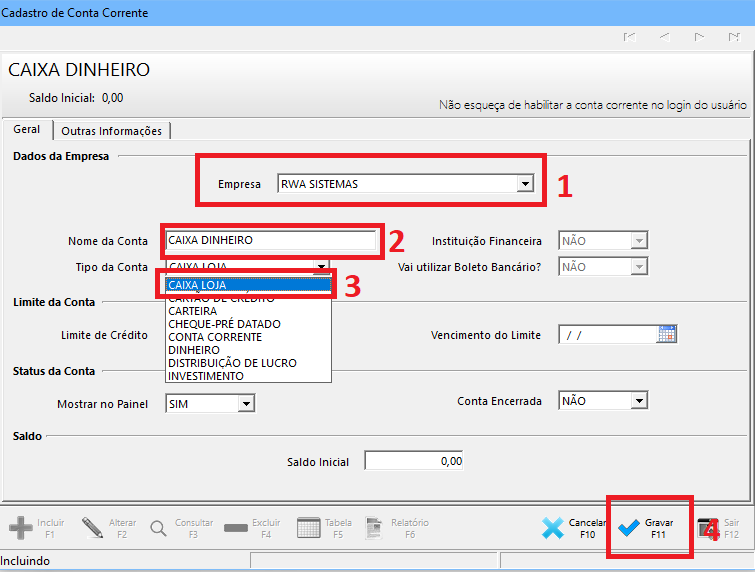Click the Nome da Conta field

271,240
